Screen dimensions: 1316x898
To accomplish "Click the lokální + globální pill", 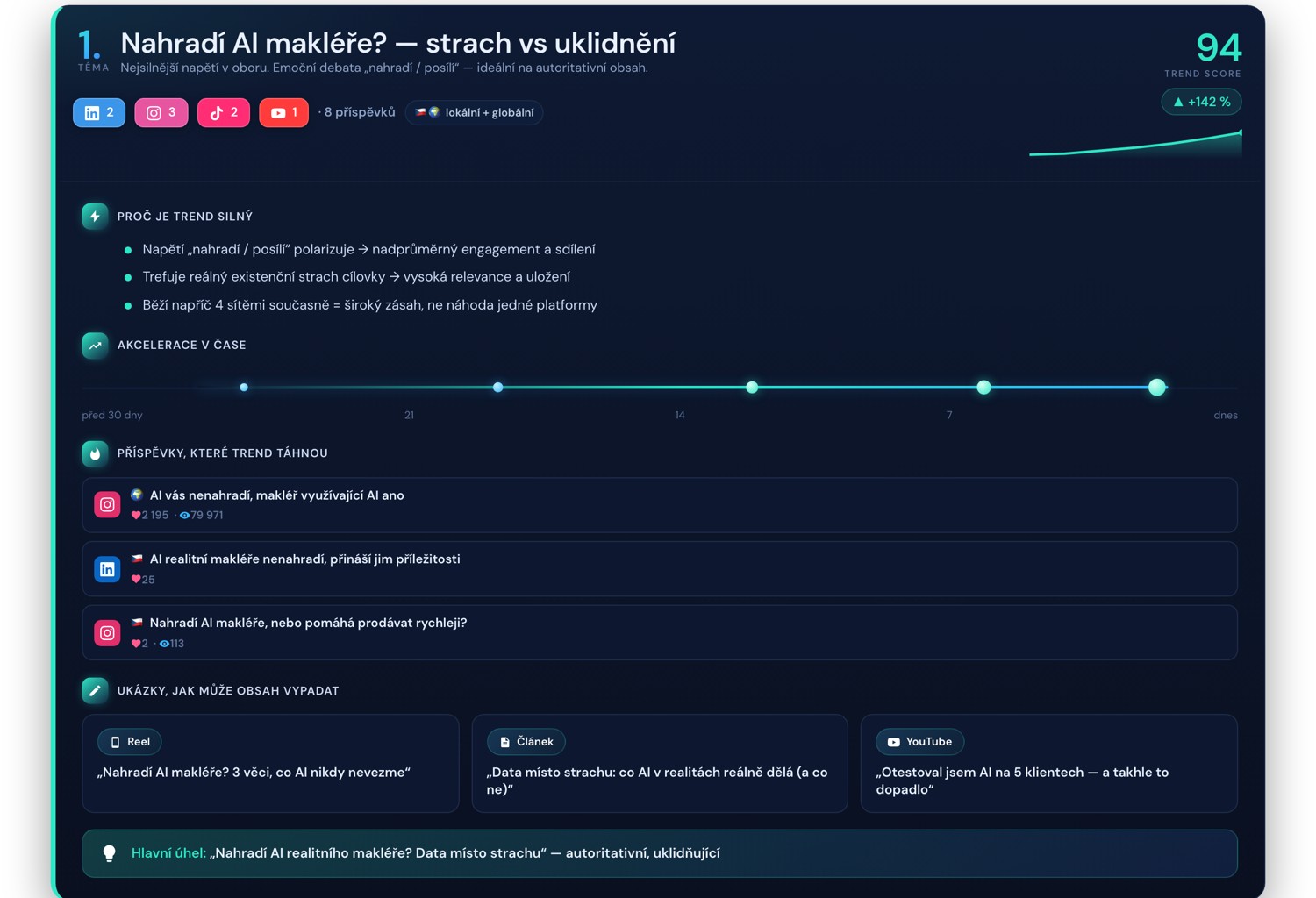I will pos(475,112).
